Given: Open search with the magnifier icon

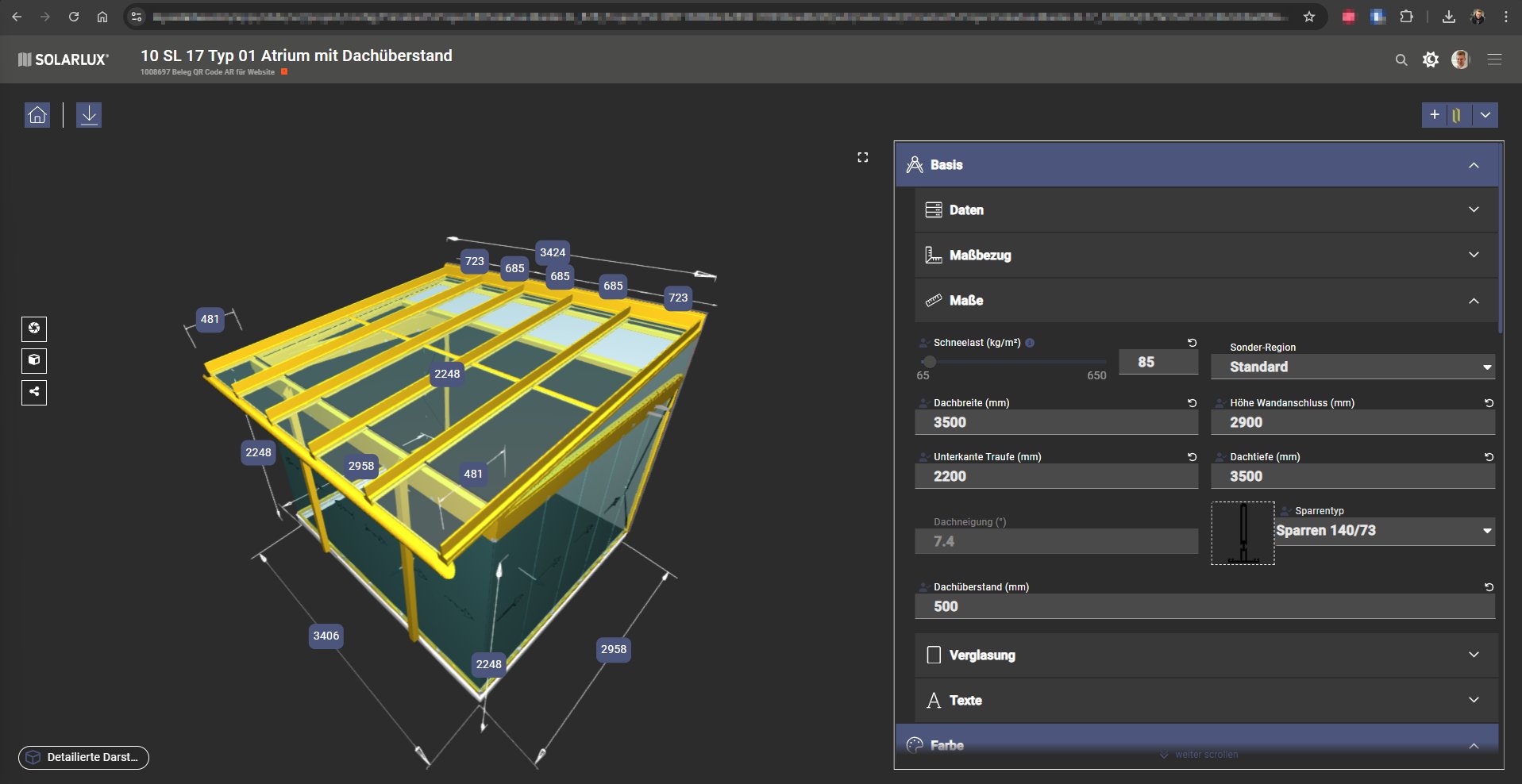Looking at the screenshot, I should [x=1401, y=60].
